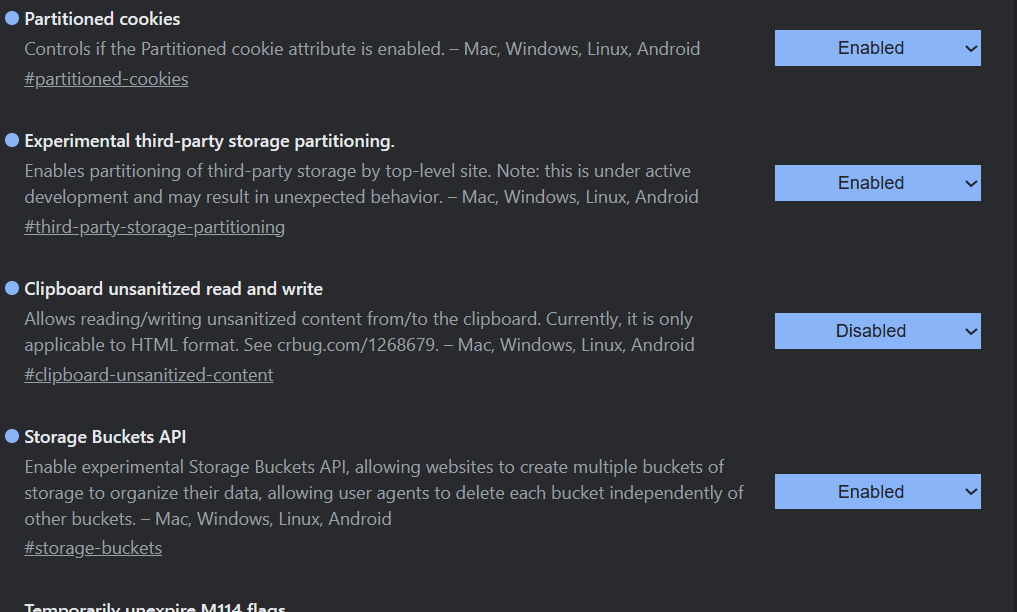Click the blue dot beside Experimental third-party storage partitioning
Screen dimensions: 1017x612
point(12,140)
